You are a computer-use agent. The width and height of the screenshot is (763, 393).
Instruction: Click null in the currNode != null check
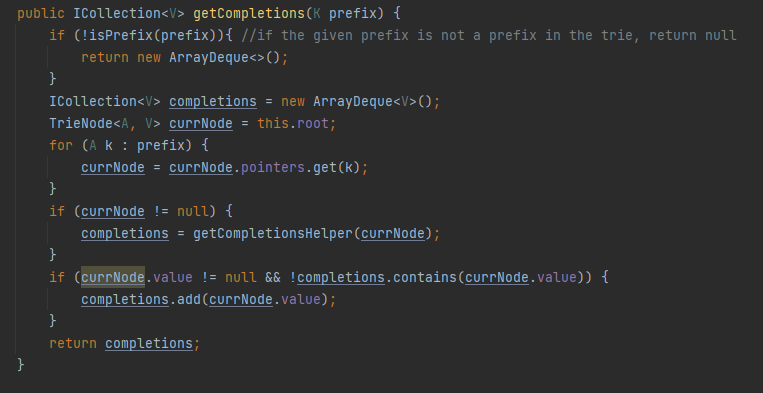pos(193,212)
